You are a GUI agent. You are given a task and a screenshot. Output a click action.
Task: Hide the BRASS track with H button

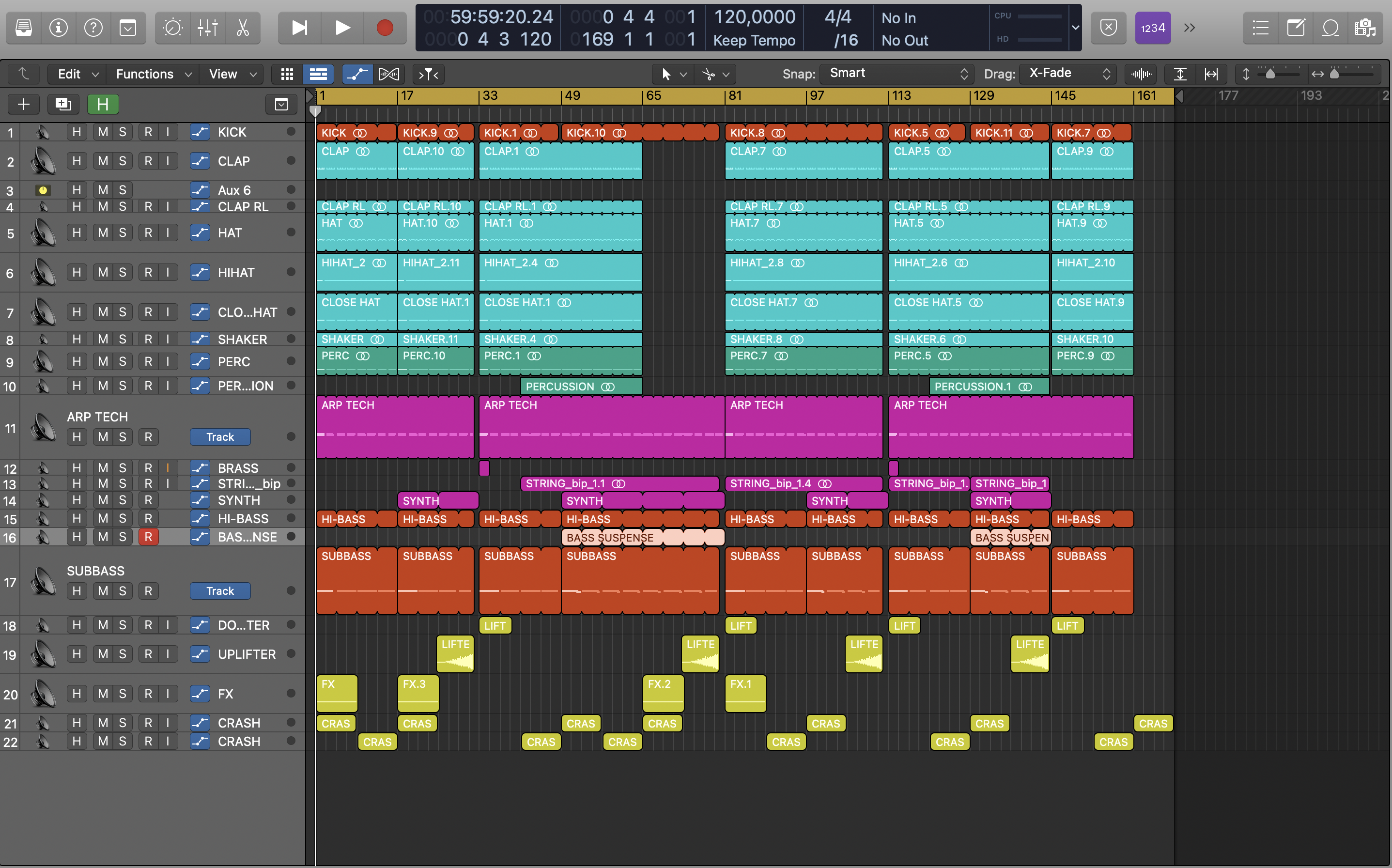pos(77,468)
